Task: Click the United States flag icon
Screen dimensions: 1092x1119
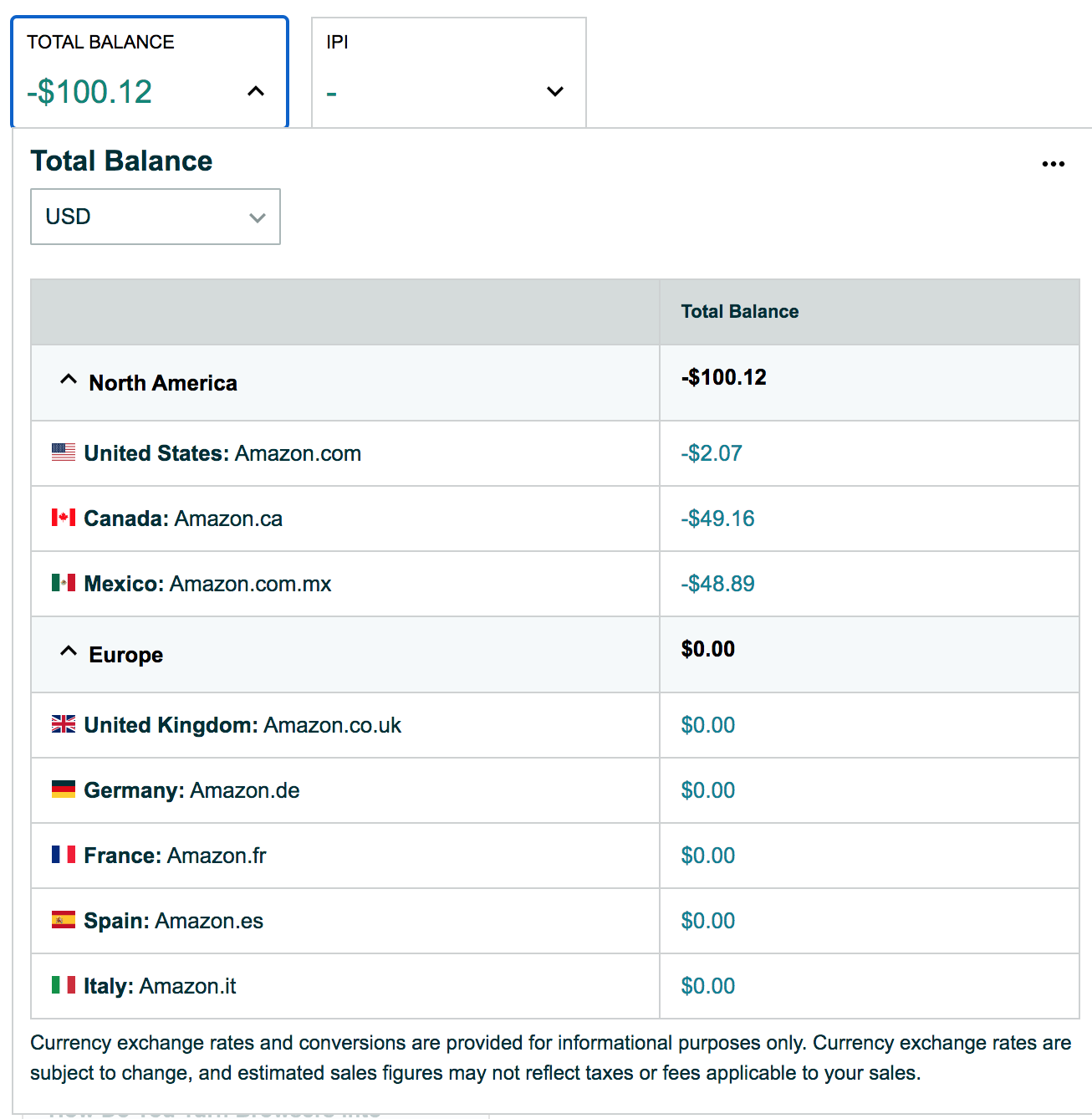Action: point(64,452)
